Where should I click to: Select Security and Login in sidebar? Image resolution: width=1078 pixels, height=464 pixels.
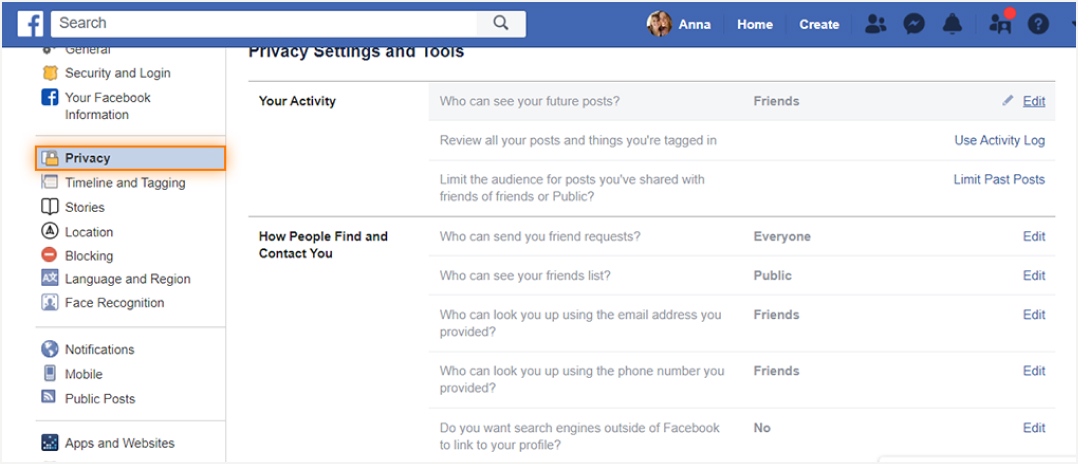[118, 73]
